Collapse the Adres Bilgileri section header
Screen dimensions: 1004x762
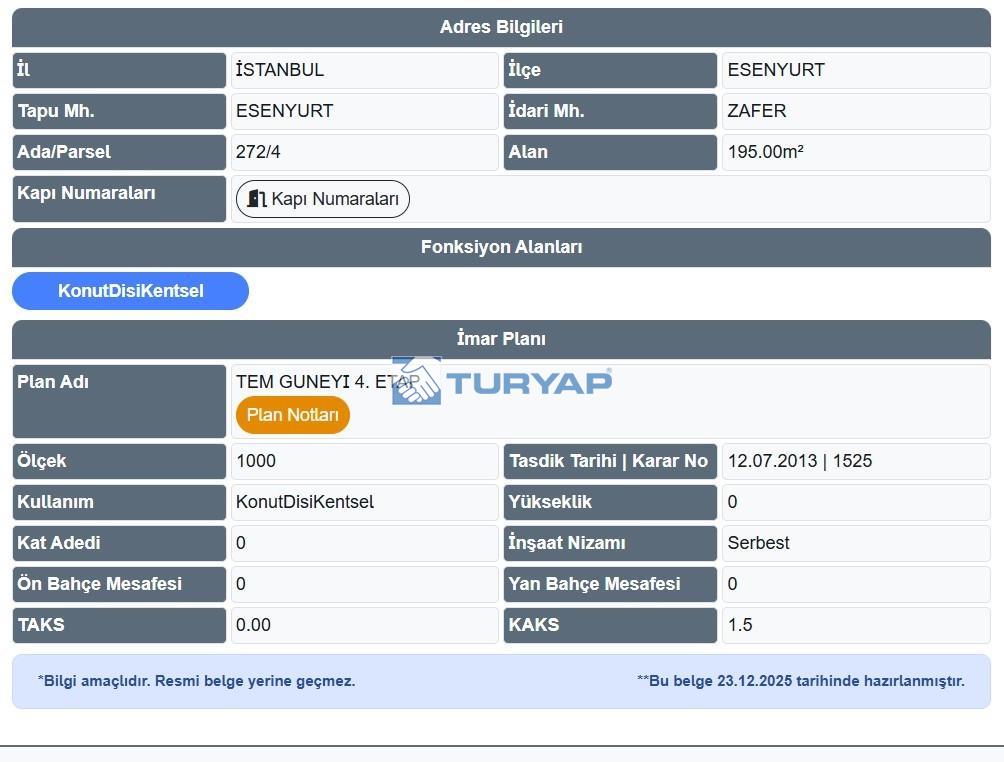tap(501, 27)
